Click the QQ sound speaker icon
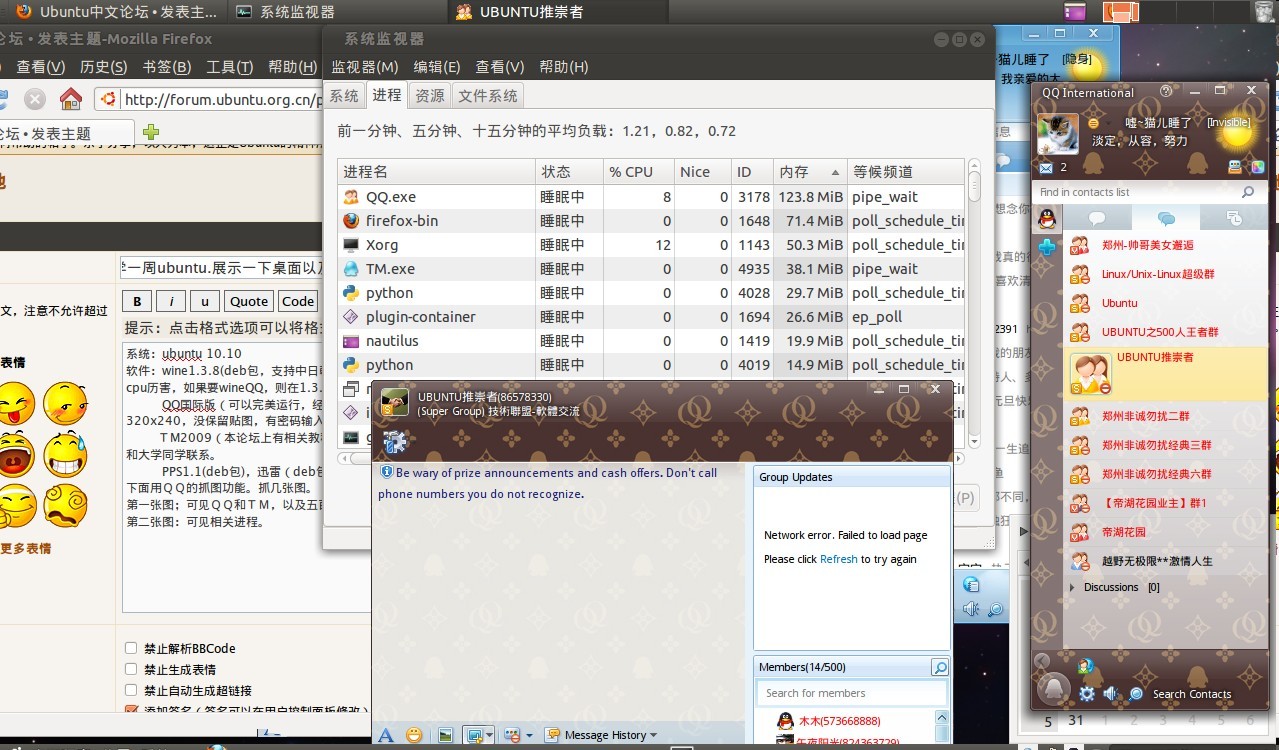 (1112, 693)
